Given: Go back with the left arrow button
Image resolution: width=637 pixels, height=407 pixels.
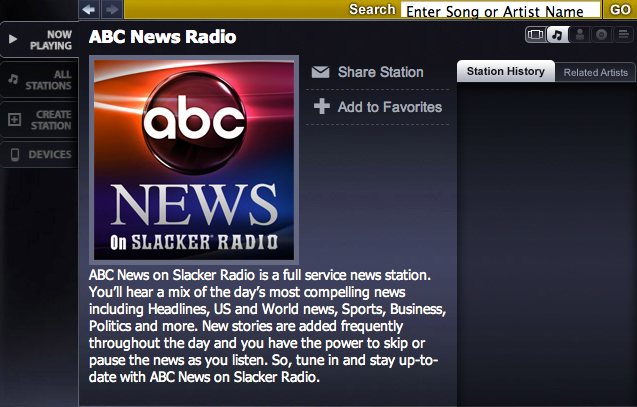Looking at the screenshot, I should [x=89, y=9].
